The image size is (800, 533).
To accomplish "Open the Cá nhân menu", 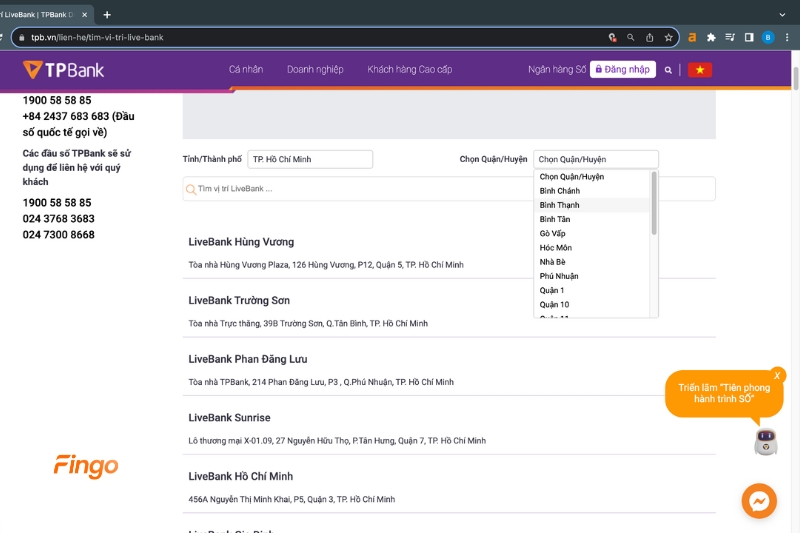I will point(246,69).
